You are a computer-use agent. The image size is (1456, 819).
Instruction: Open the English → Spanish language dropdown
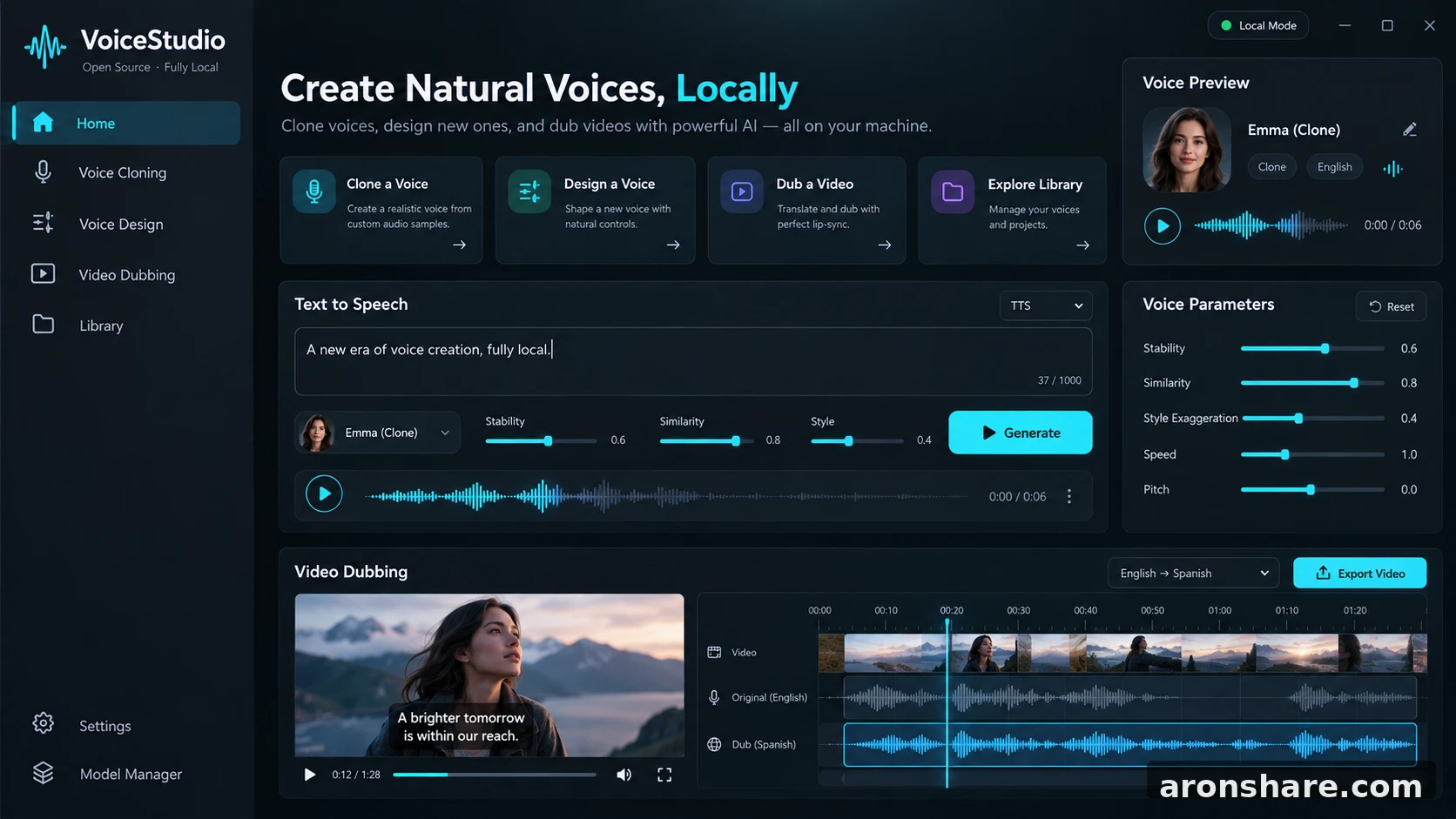[1193, 573]
